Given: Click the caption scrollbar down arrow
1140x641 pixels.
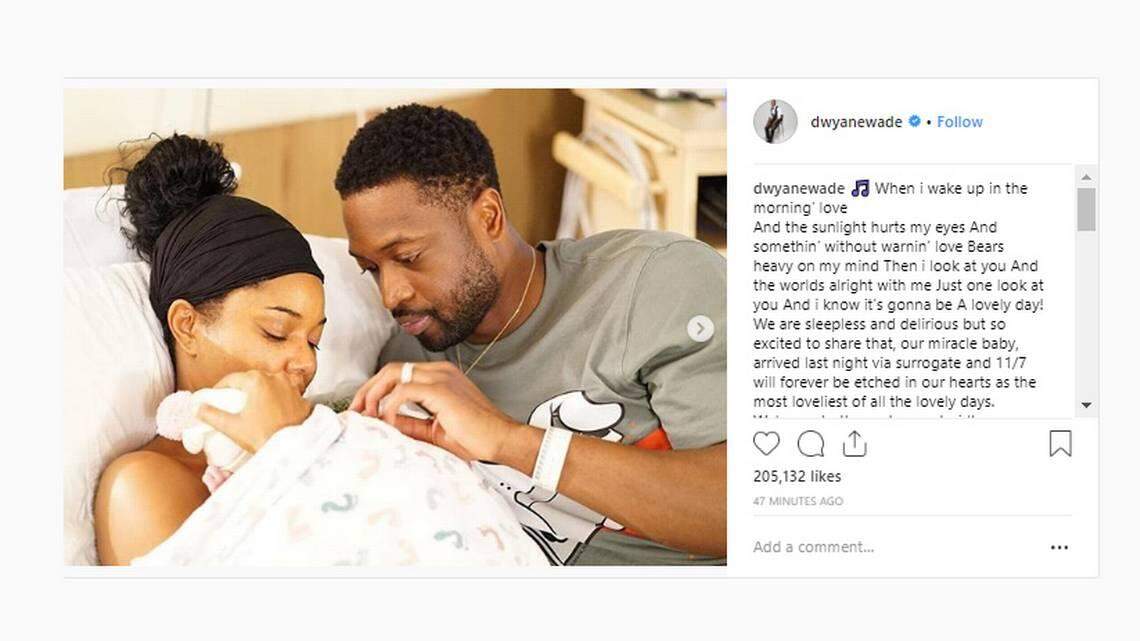Looking at the screenshot, I should point(1086,405).
